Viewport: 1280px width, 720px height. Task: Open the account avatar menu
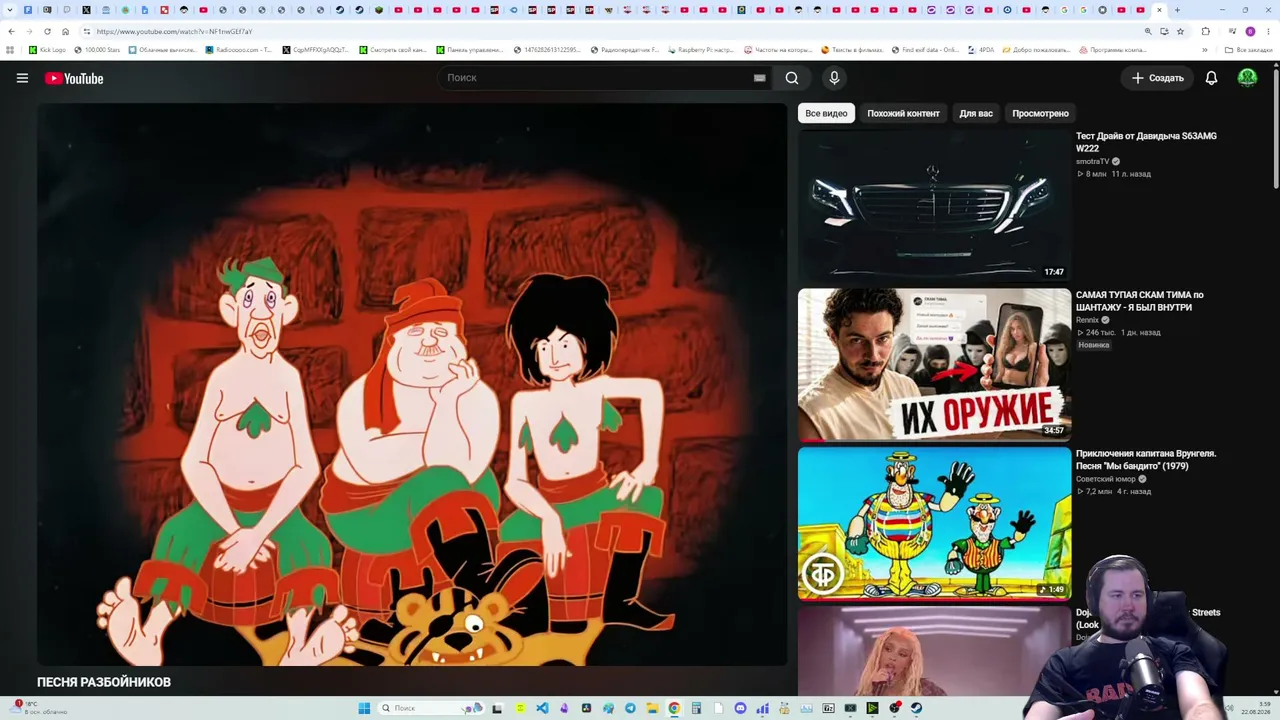pos(1247,78)
